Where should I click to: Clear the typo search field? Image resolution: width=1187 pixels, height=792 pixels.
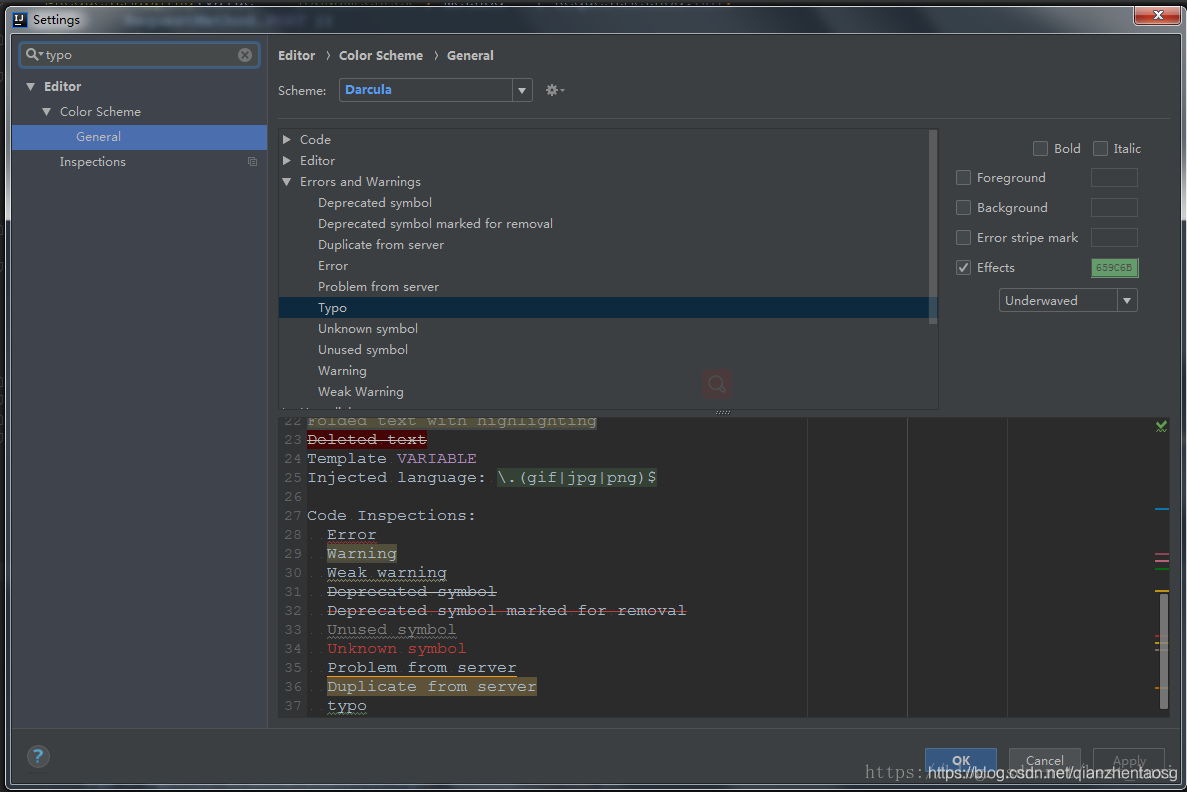[245, 55]
